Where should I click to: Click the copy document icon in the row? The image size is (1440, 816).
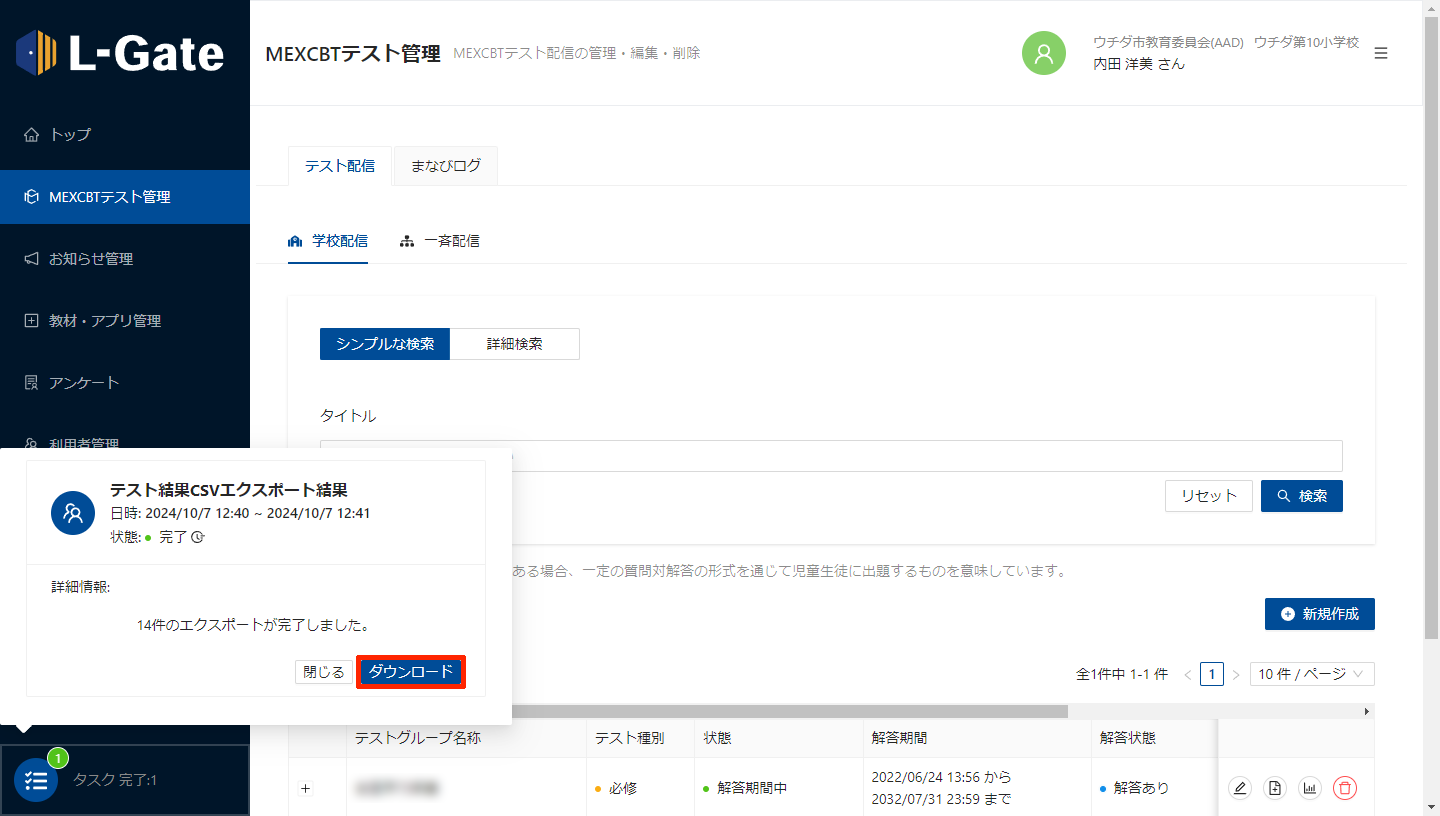[x=1275, y=788]
